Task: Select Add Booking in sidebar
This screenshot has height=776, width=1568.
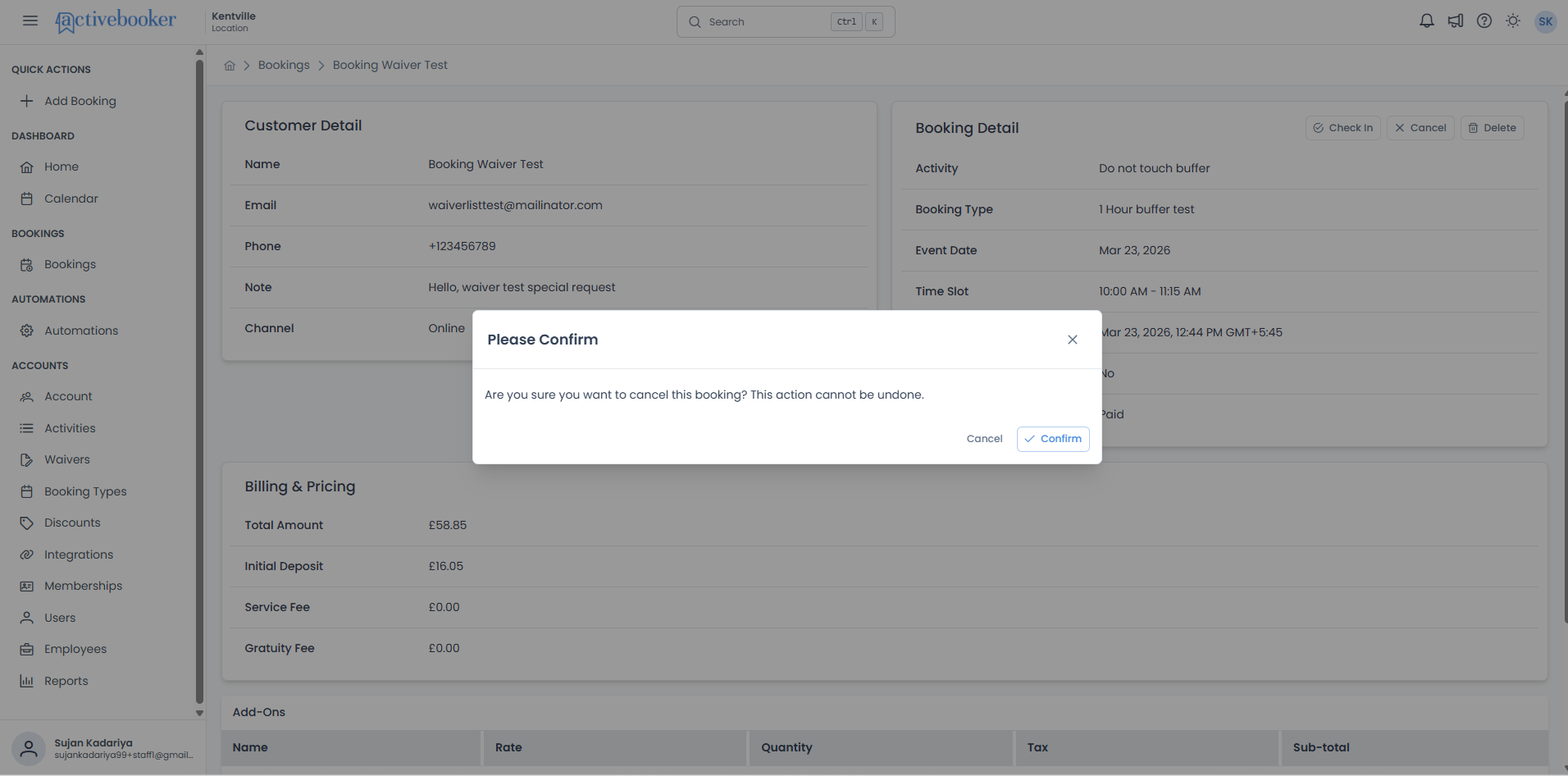Action: 80,101
